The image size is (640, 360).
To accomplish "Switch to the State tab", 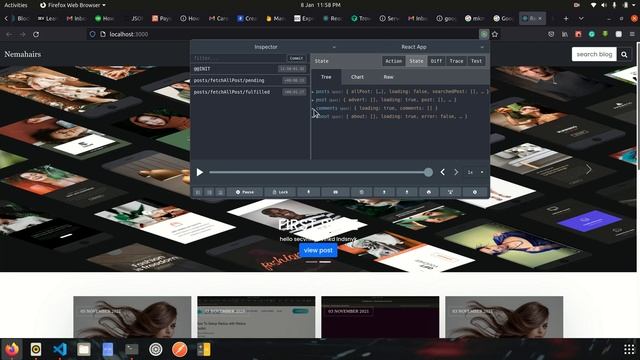I will tap(416, 61).
